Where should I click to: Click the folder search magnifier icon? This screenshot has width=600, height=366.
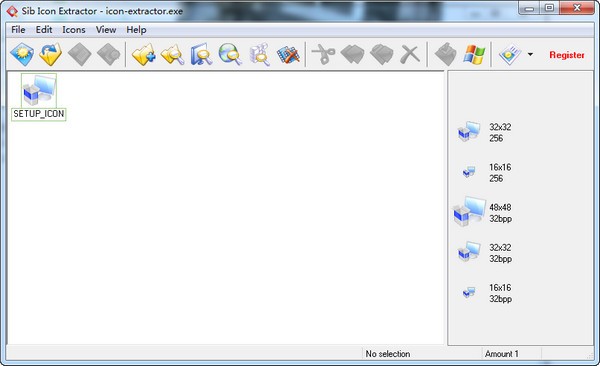click(x=173, y=54)
